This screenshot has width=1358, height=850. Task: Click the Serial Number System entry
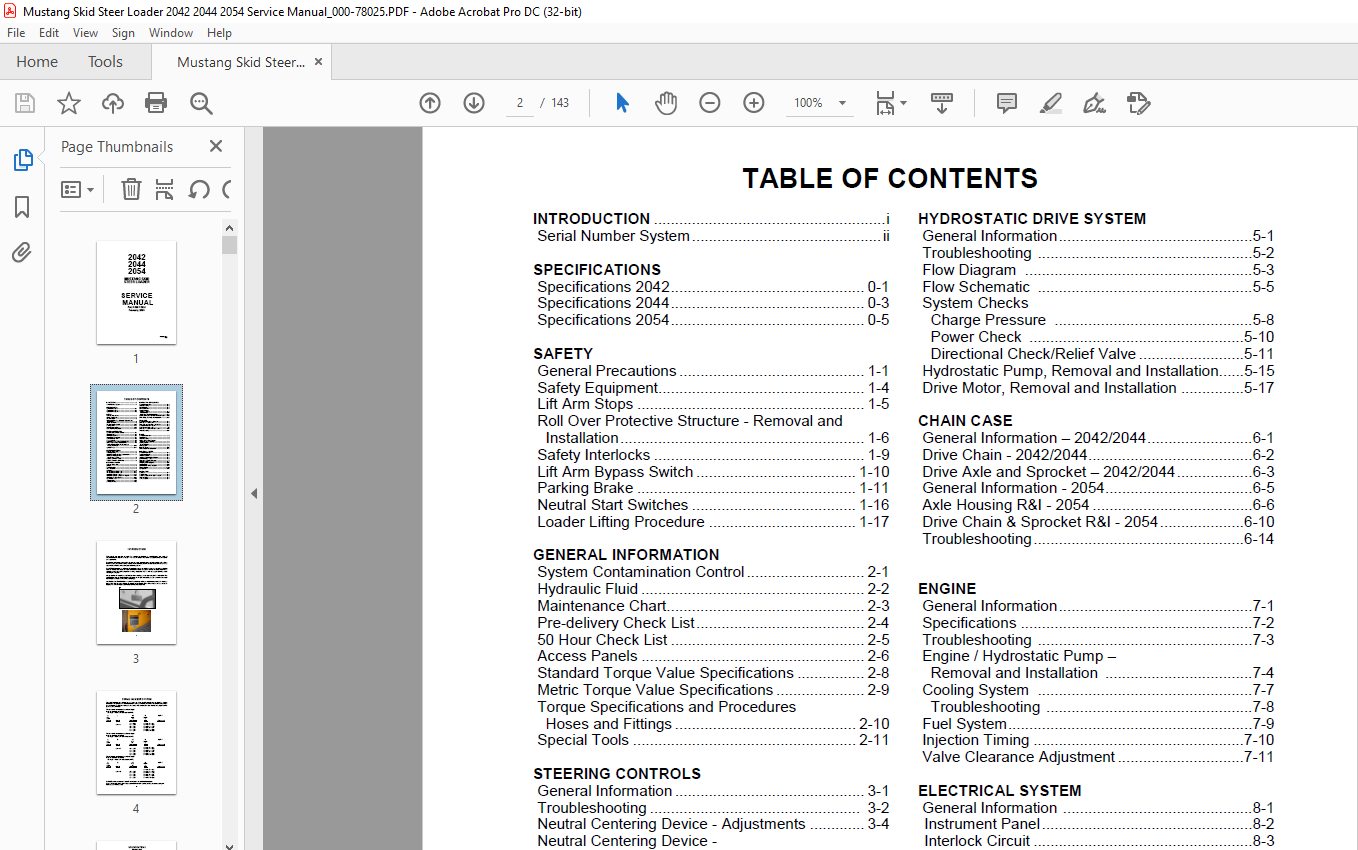[713, 236]
